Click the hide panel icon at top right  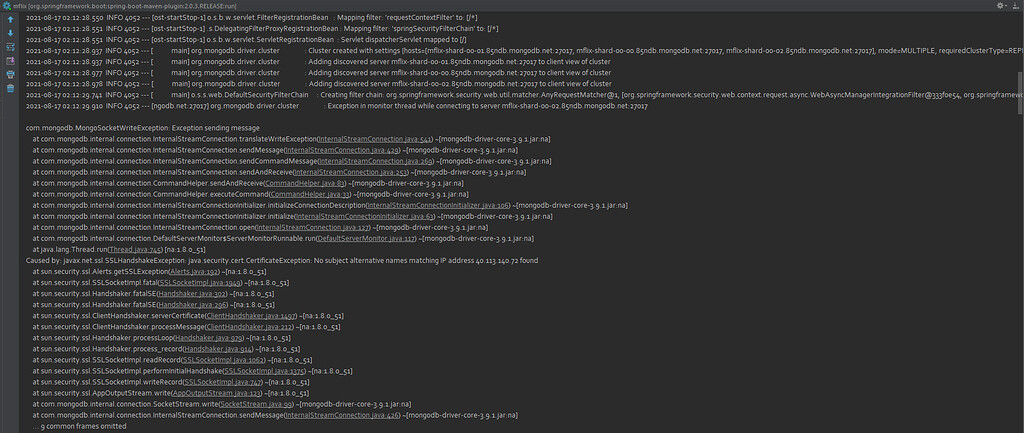pos(1016,5)
